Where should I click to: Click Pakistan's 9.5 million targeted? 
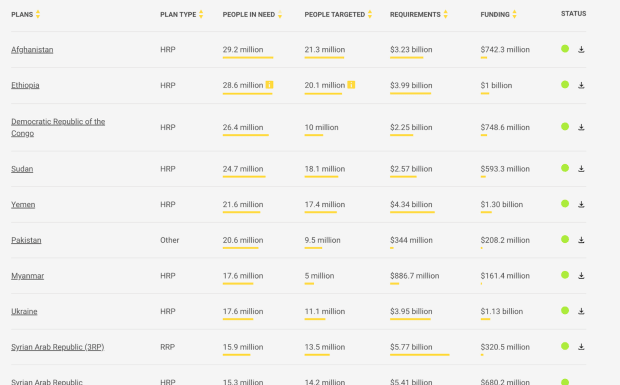click(x=322, y=240)
